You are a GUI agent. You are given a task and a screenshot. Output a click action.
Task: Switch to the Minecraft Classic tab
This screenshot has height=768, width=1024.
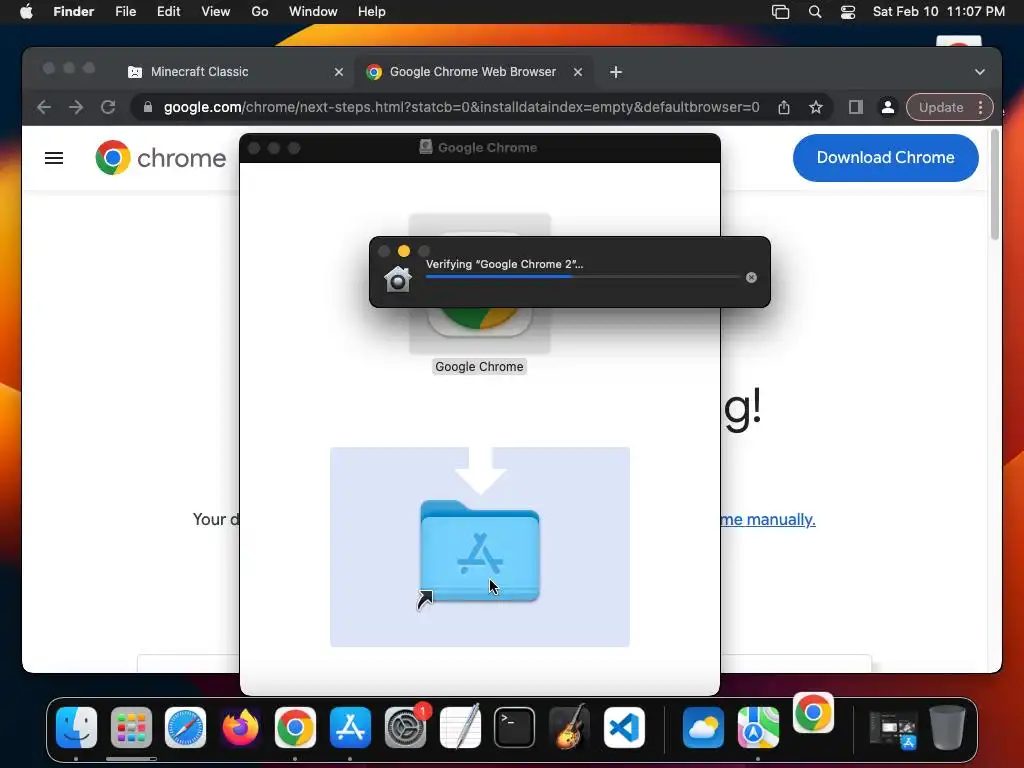pos(199,72)
